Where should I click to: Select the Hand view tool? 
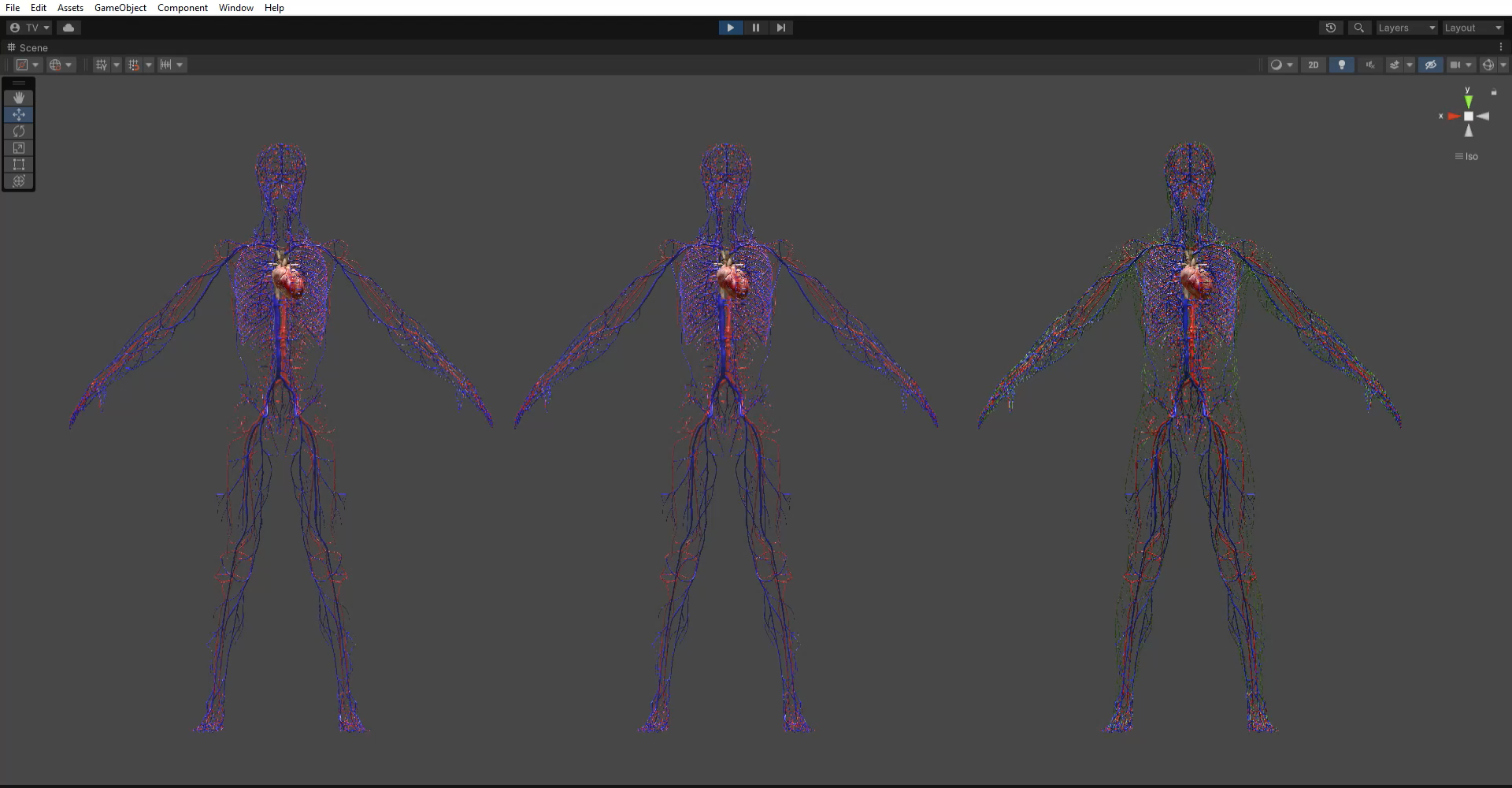click(19, 98)
